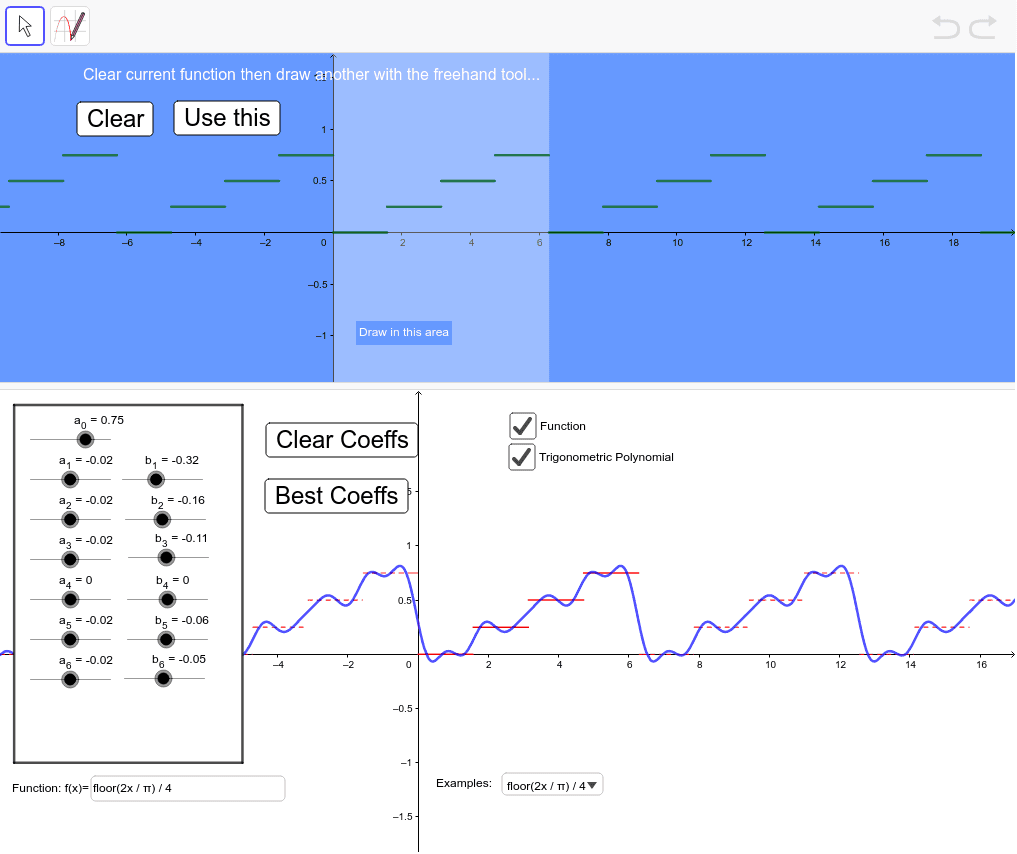Image resolution: width=1017 pixels, height=854 pixels.
Task: Click the 'b1 = -0.32' label
Action: click(x=172, y=461)
